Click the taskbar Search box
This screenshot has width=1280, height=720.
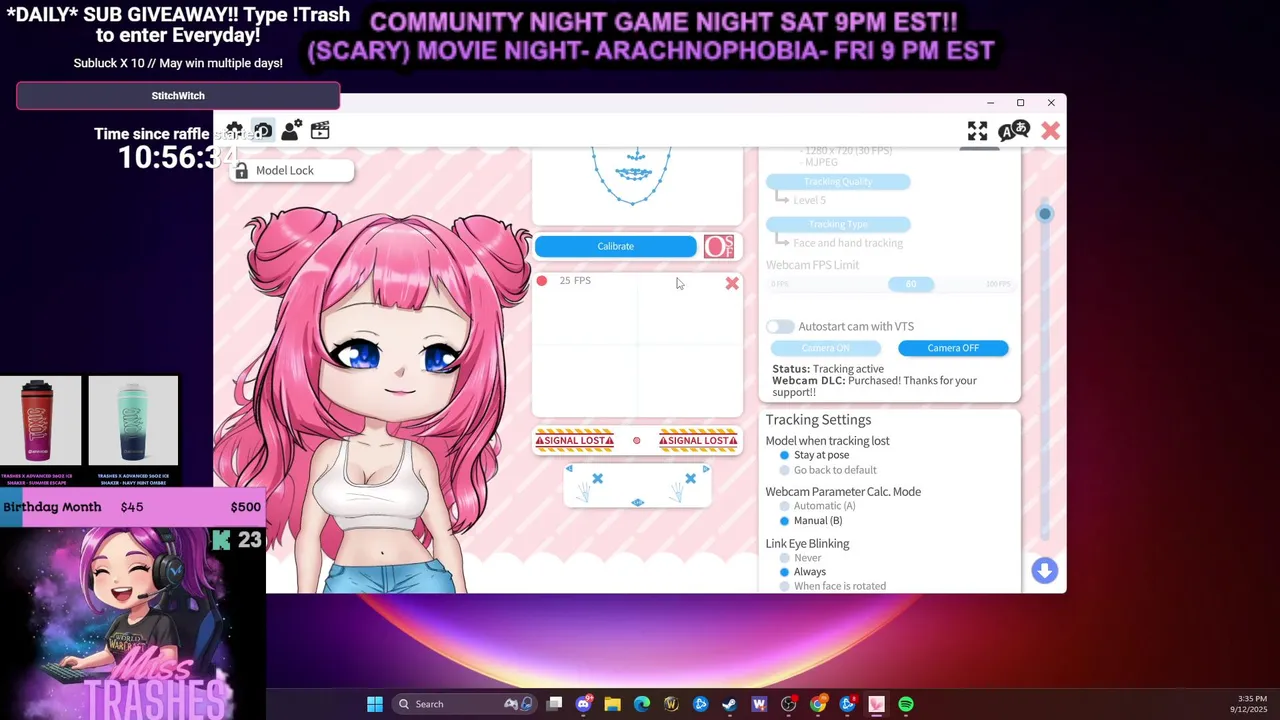coord(464,704)
